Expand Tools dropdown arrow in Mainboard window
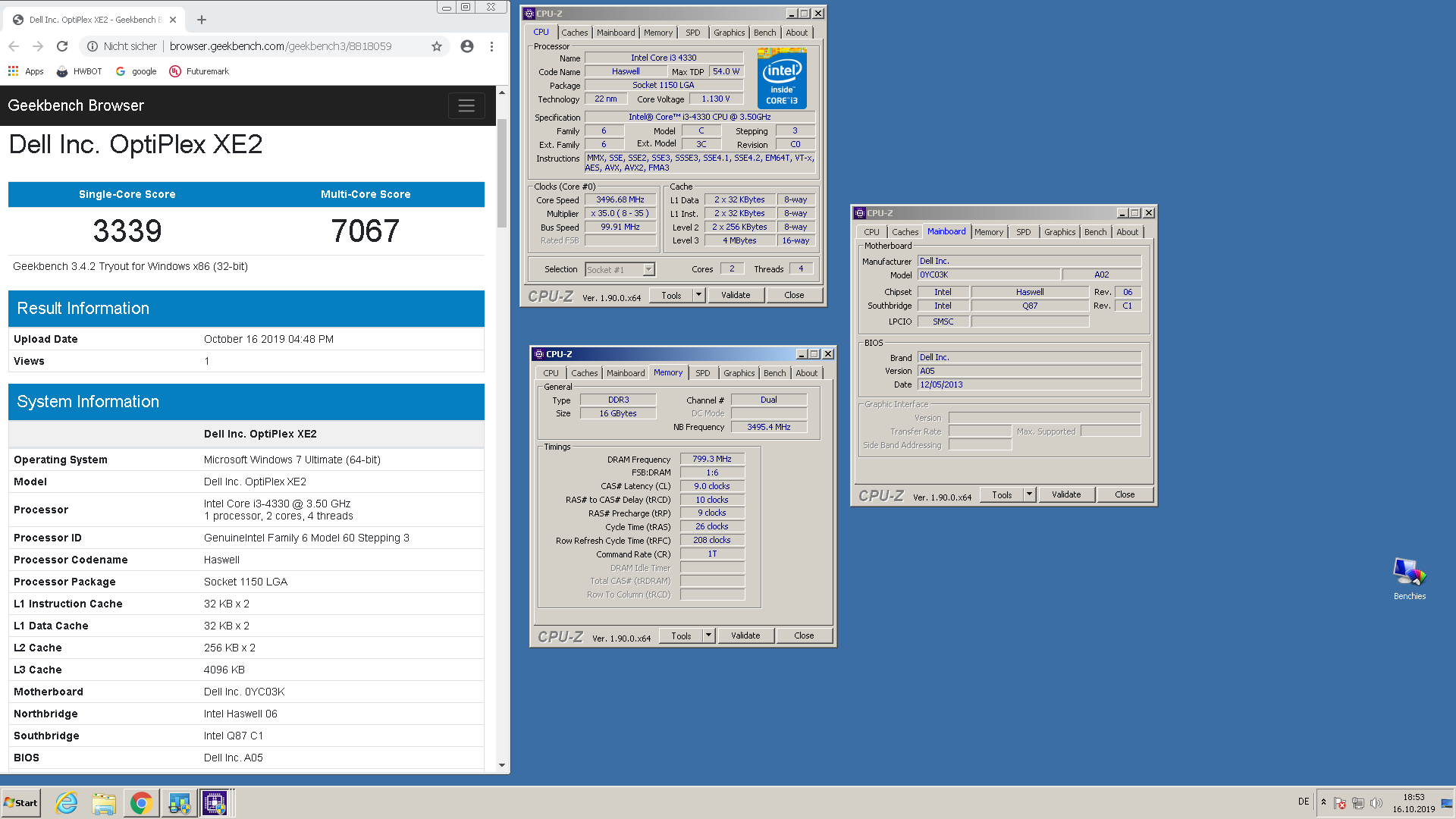The height and width of the screenshot is (819, 1456). pos(1029,495)
